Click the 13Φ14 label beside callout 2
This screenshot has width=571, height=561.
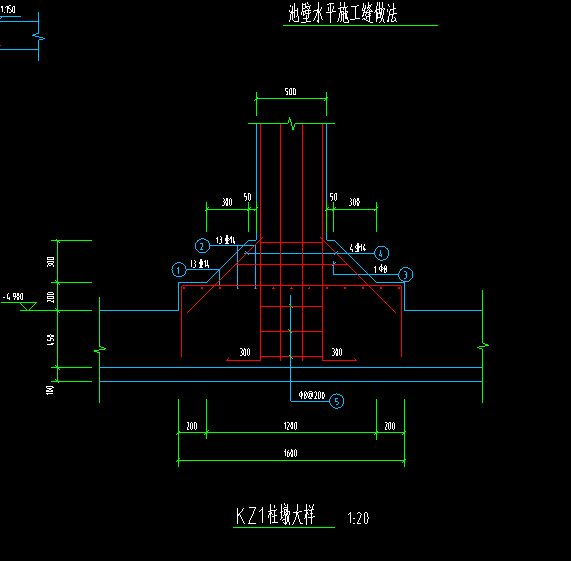click(x=225, y=240)
